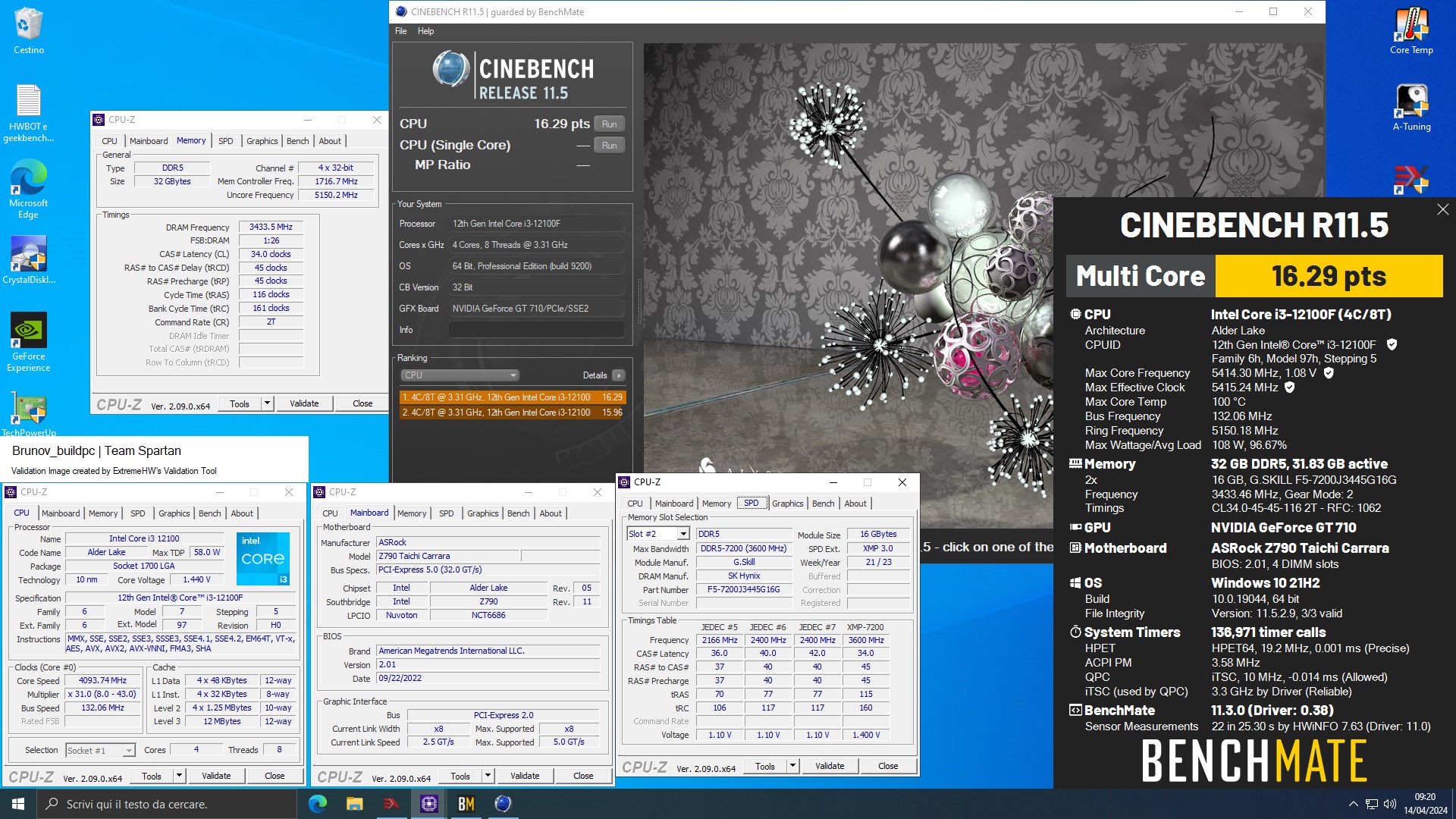Screen dimensions: 1456x819
Task: Open network status in the tray
Action: (x=1371, y=804)
